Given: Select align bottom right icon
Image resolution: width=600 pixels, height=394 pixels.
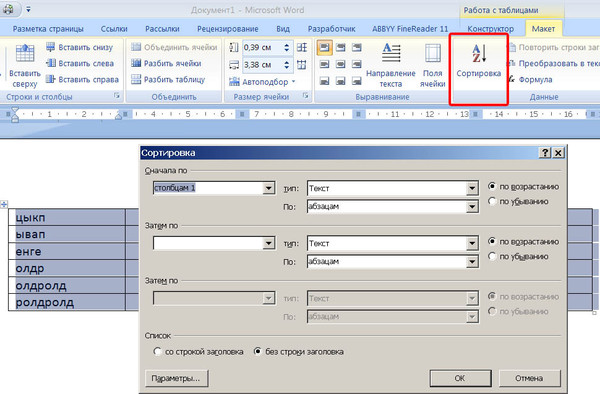Looking at the screenshot, I should 357,81.
